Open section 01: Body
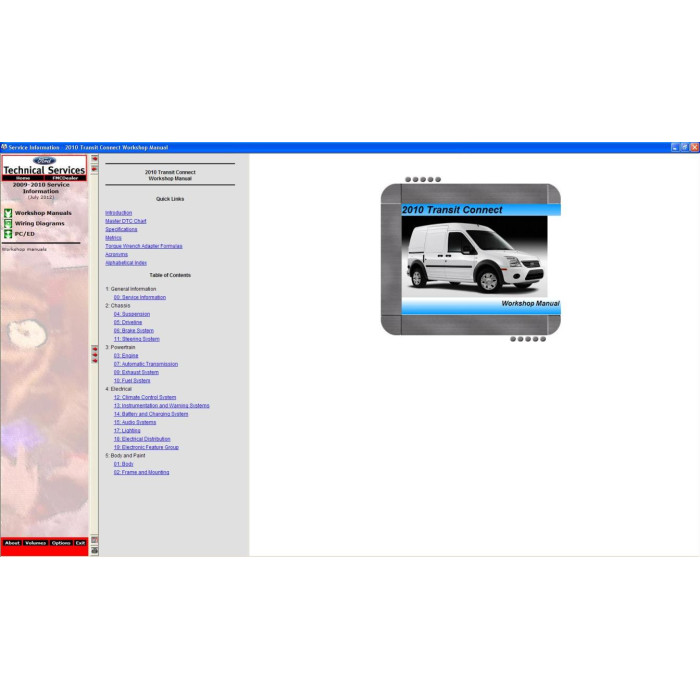The height and width of the screenshot is (700, 700). 123,464
